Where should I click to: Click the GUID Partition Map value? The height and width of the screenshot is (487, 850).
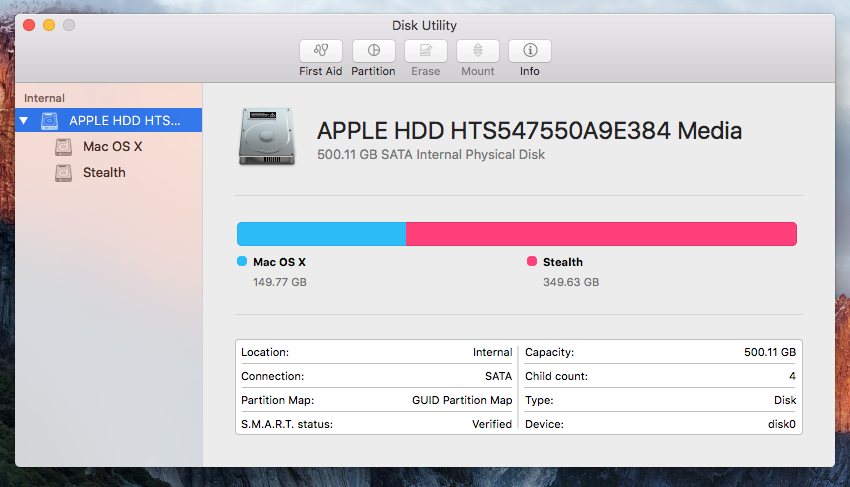[462, 400]
